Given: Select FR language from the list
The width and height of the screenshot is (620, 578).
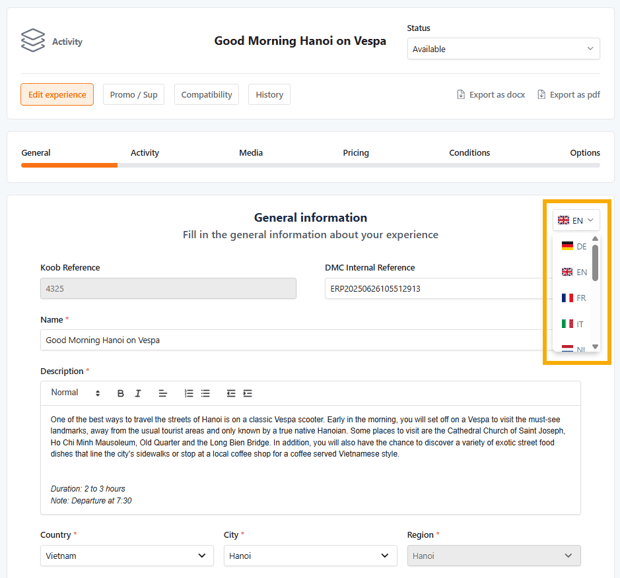Looking at the screenshot, I should pos(574,298).
